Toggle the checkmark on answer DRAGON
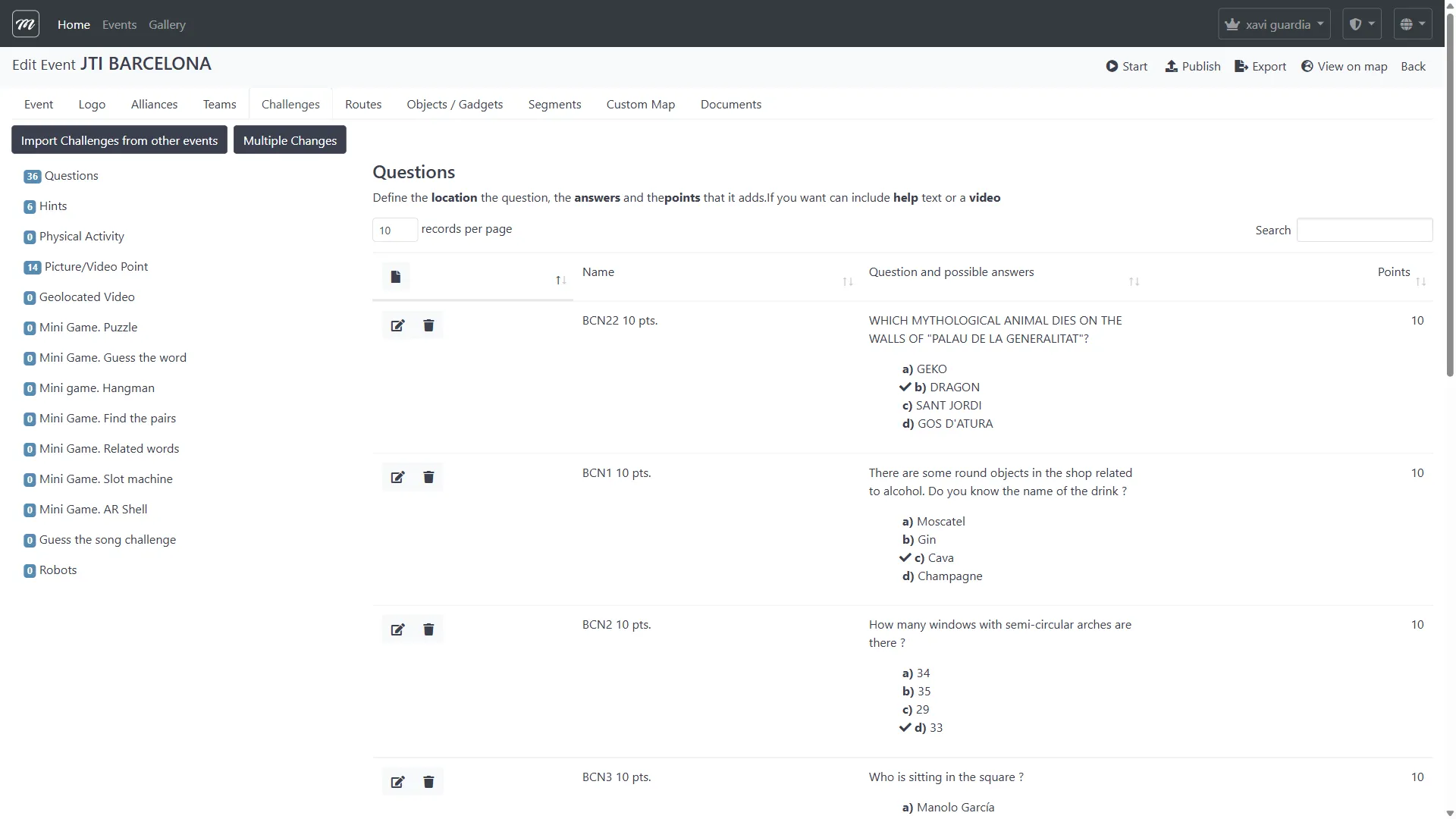Viewport: 1456px width, 819px height. pyautogui.click(x=905, y=387)
